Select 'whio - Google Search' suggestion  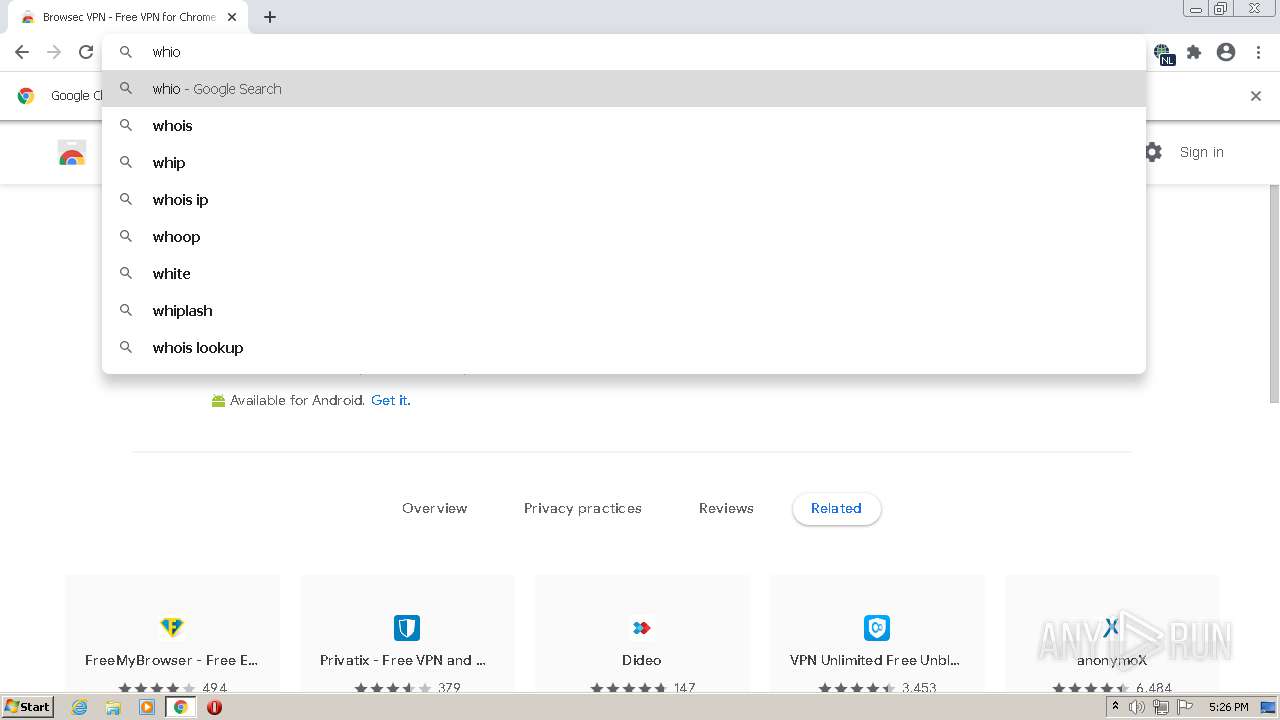tap(624, 89)
